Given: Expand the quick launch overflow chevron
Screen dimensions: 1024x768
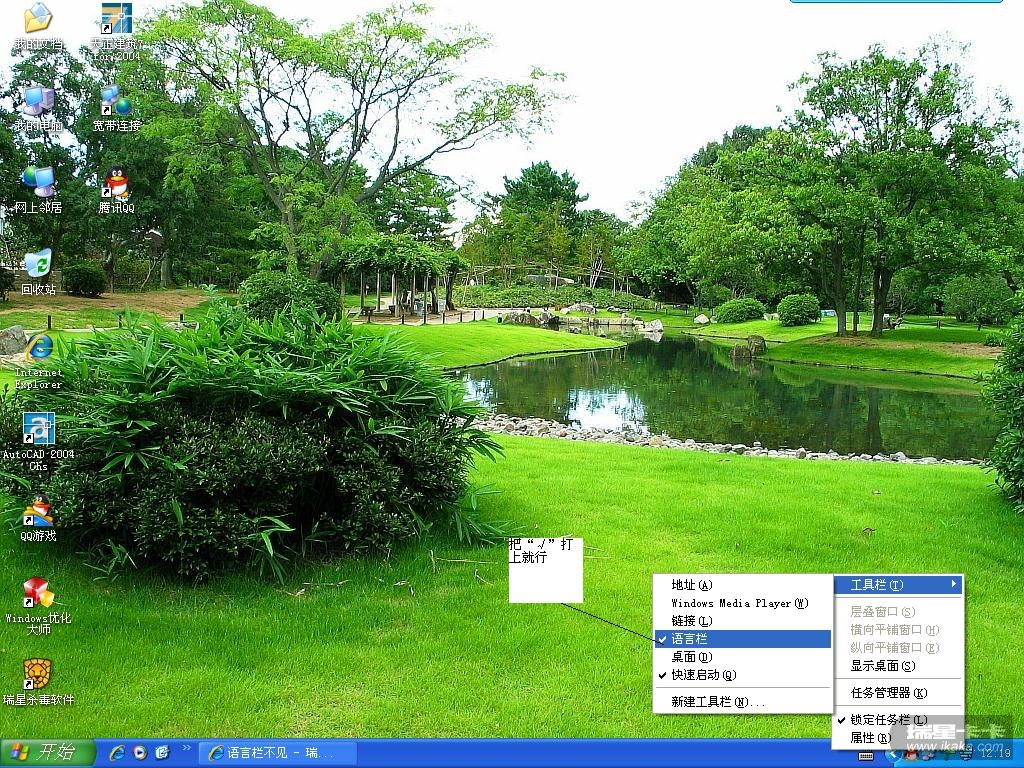Looking at the screenshot, I should point(186,747).
